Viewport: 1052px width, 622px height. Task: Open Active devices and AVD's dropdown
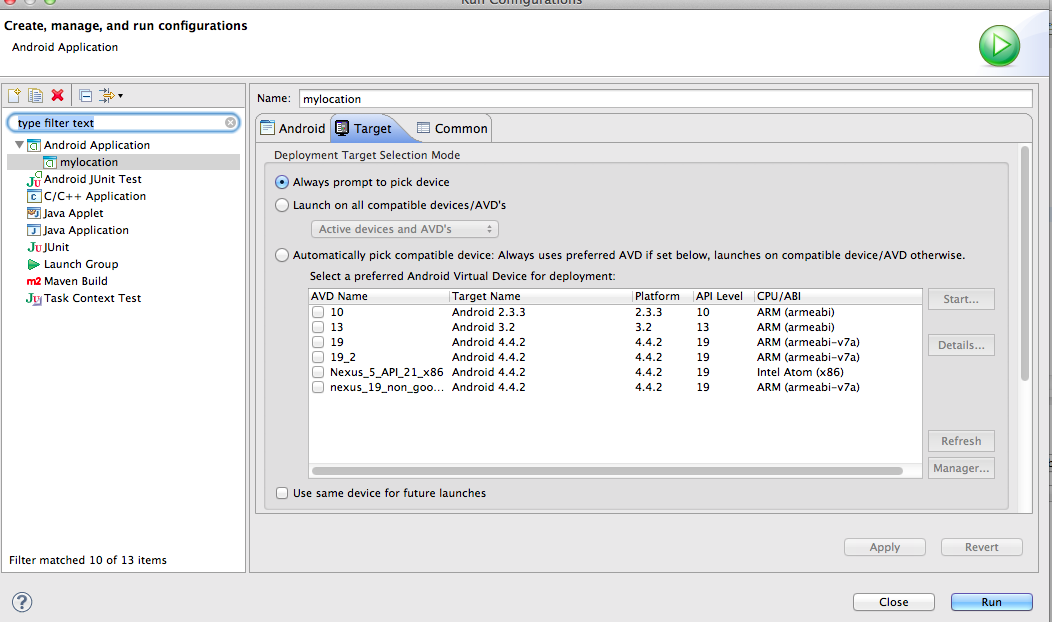point(404,229)
